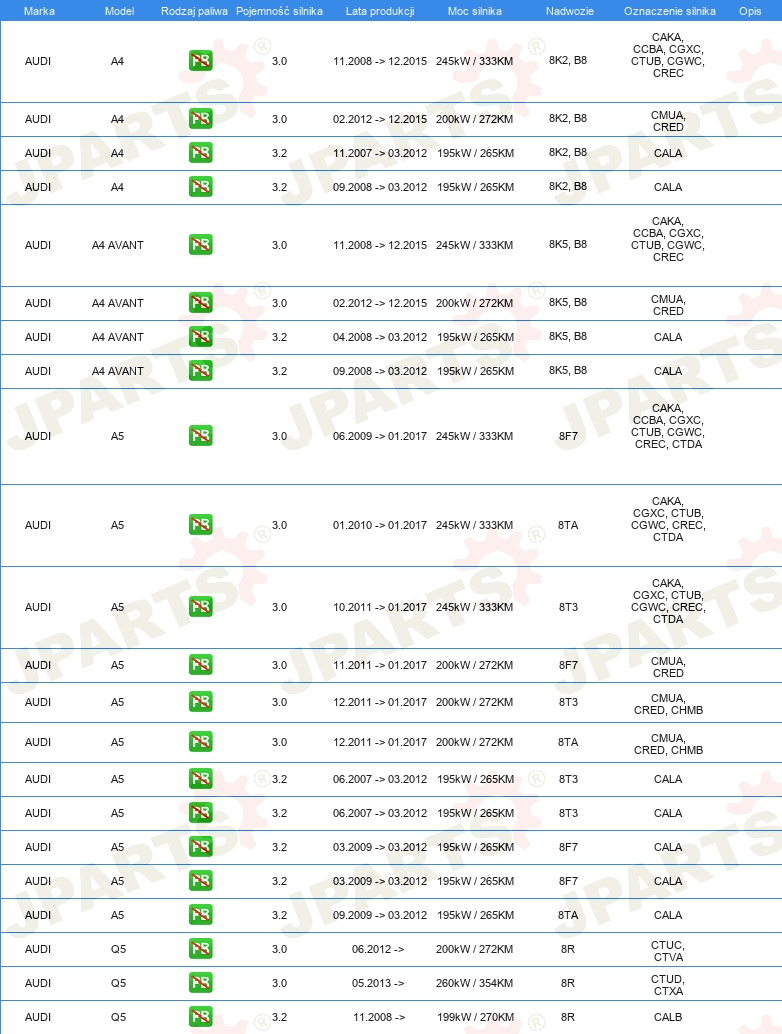Click fuel icon in A4 AVANT 245kW row
The width and height of the screenshot is (782, 1034).
[x=200, y=245]
